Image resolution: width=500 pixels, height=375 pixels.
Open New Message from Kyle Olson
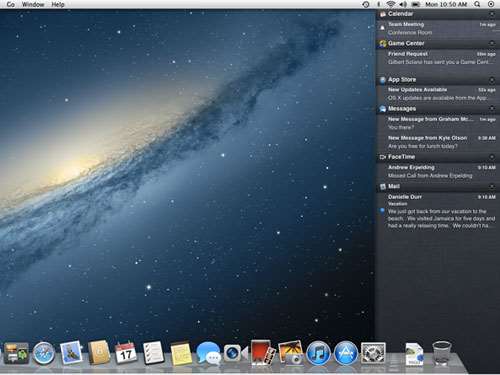(x=438, y=142)
